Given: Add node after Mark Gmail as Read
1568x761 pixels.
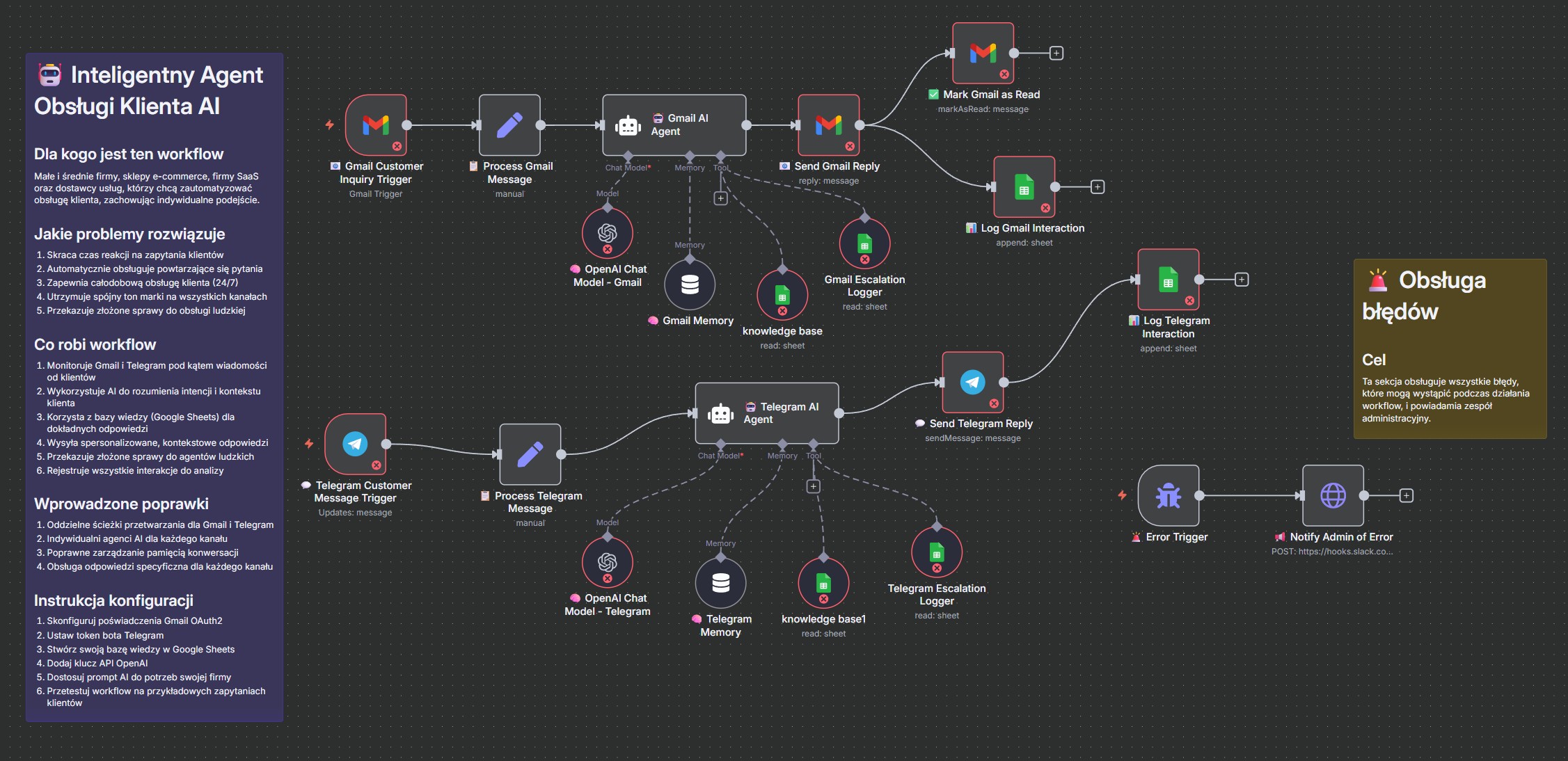Looking at the screenshot, I should tap(1056, 53).
